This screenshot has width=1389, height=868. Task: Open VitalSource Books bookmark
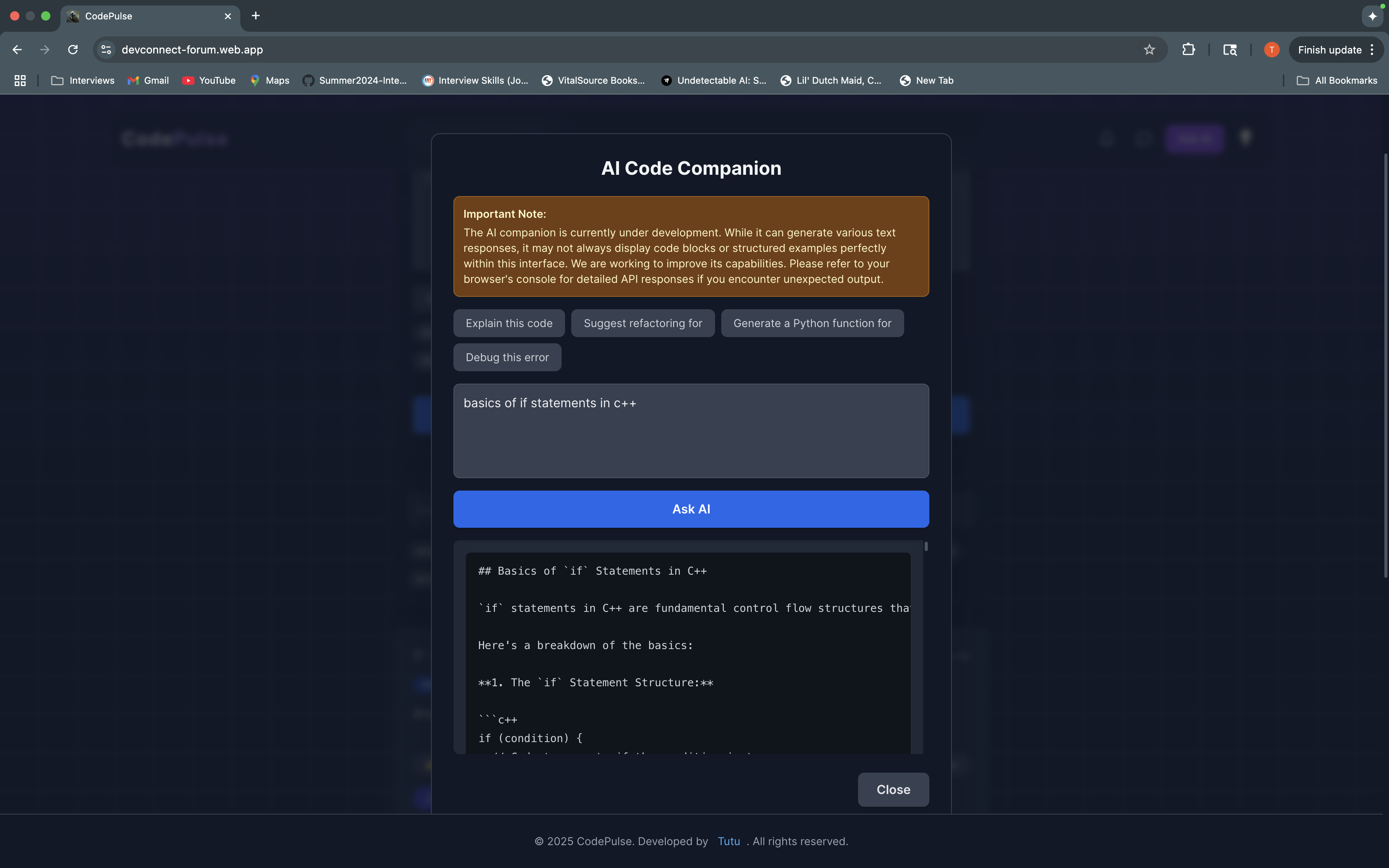click(593, 80)
